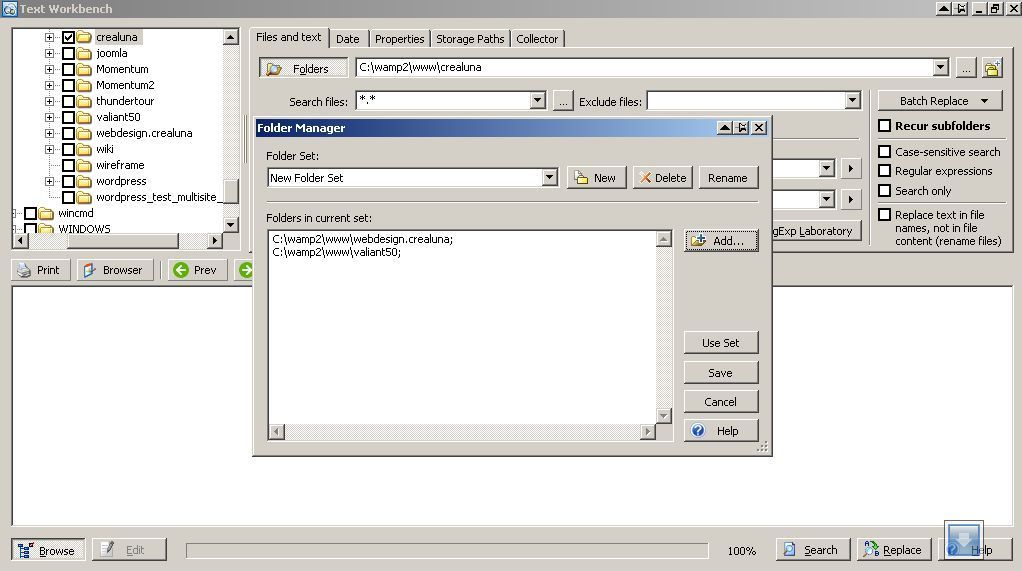This screenshot has width=1022, height=571.
Task: Tick the Search only checkbox
Action: pyautogui.click(x=884, y=191)
